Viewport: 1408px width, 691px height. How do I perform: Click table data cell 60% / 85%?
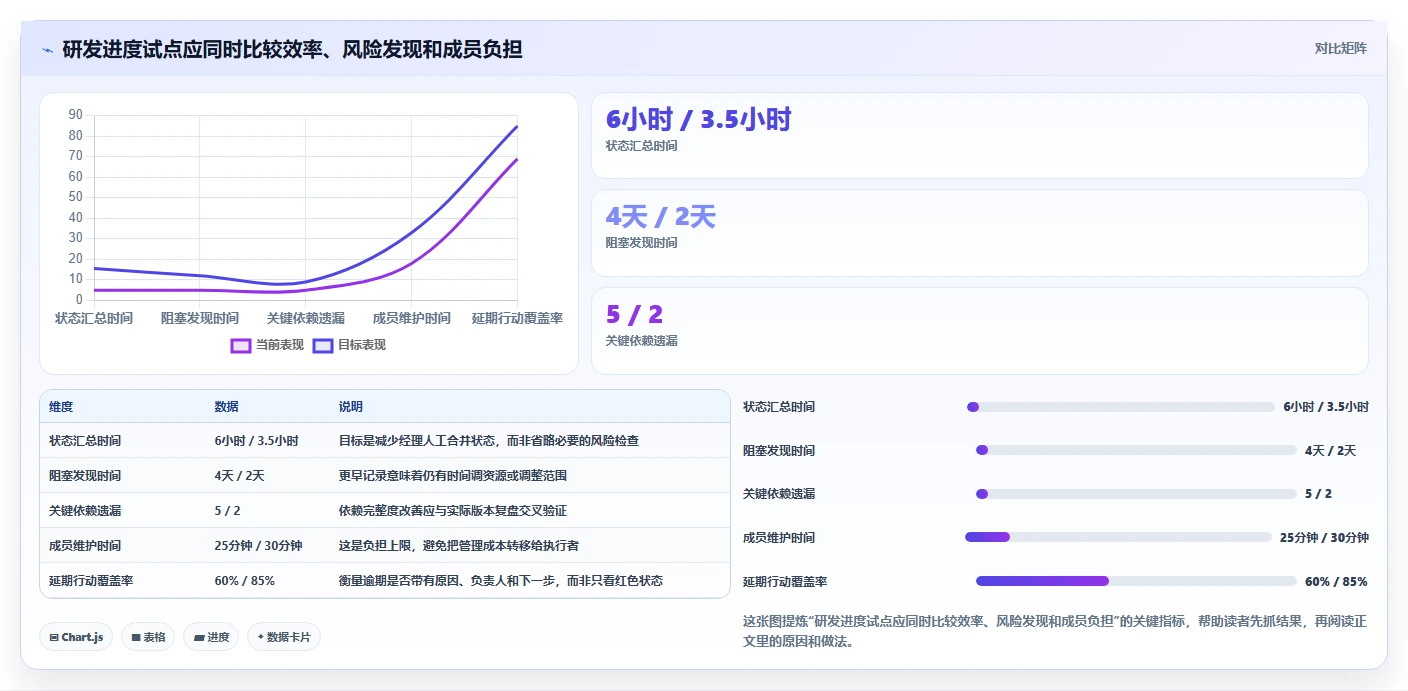[244, 581]
